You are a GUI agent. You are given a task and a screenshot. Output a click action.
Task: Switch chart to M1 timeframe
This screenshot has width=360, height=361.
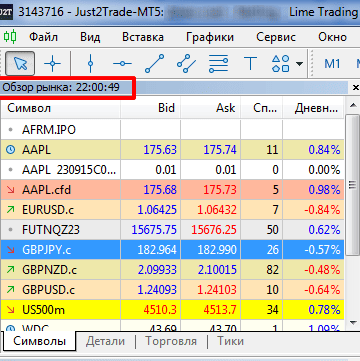332,63
